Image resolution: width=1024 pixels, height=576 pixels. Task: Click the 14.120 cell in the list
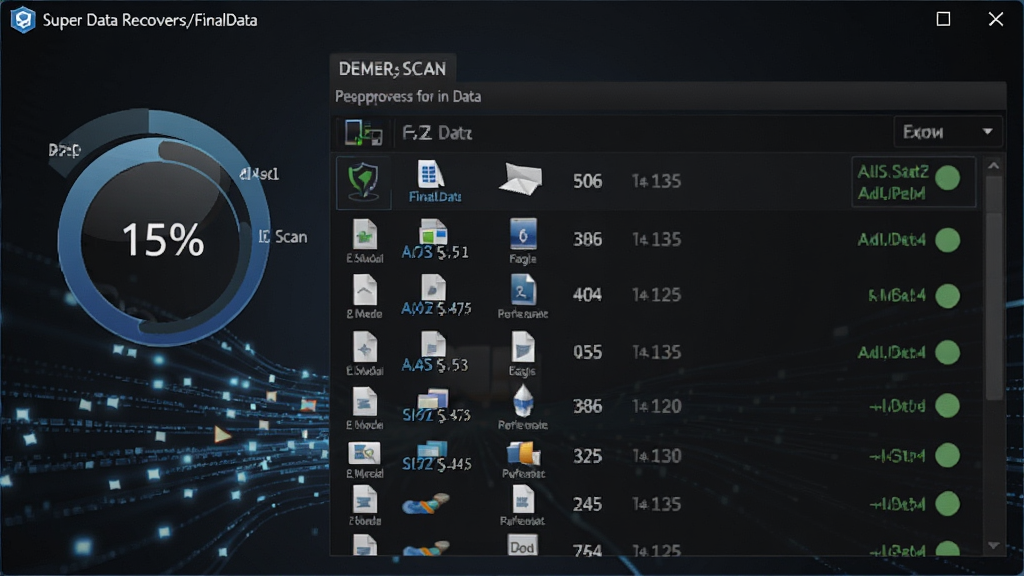click(x=656, y=406)
